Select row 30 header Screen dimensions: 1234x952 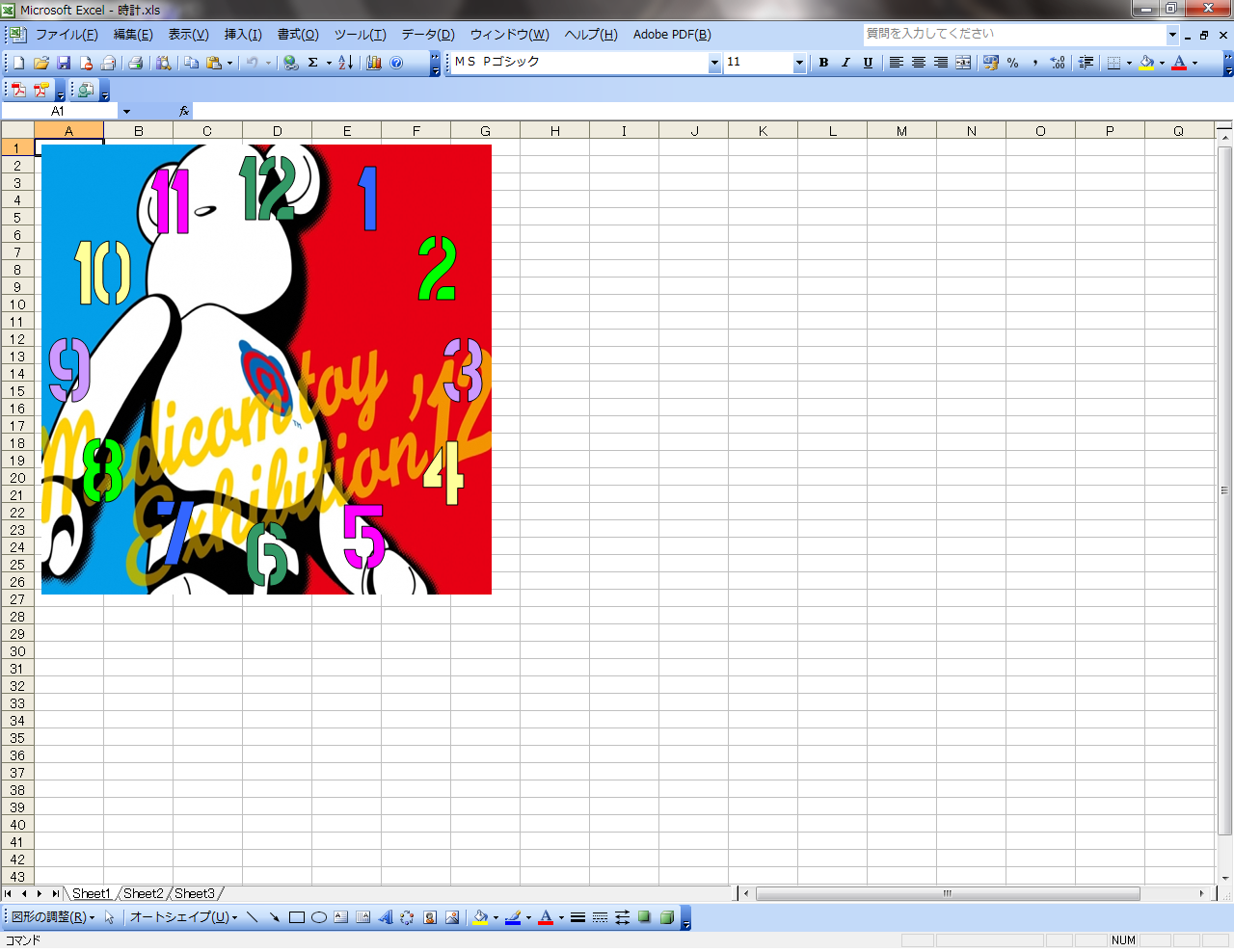(x=17, y=651)
